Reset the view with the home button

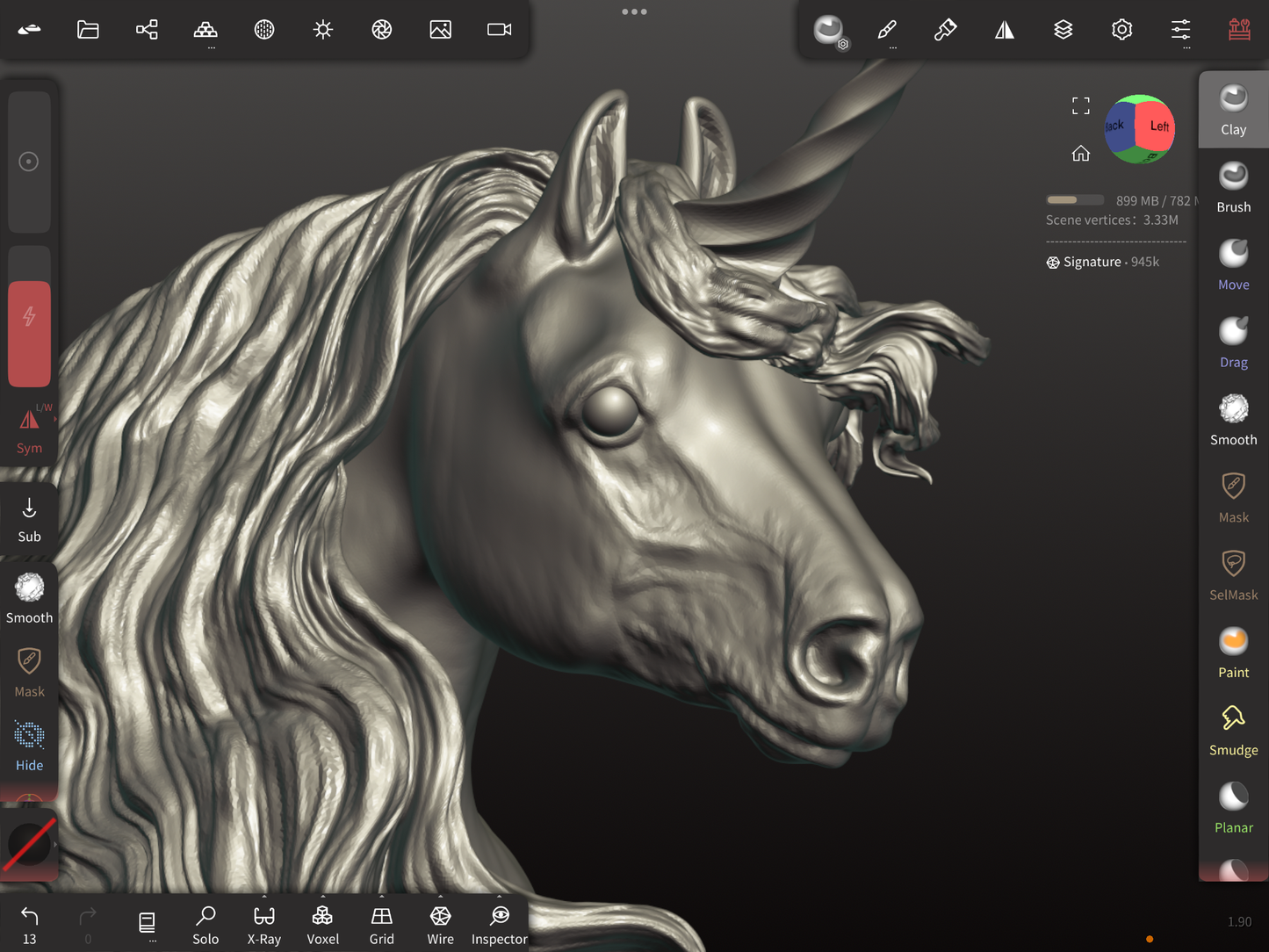tap(1080, 154)
